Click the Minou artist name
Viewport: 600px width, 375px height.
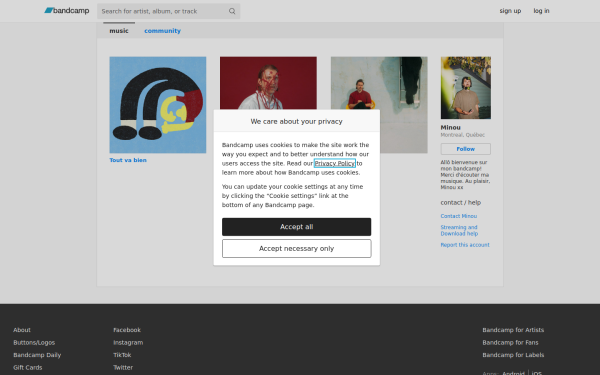click(x=450, y=127)
